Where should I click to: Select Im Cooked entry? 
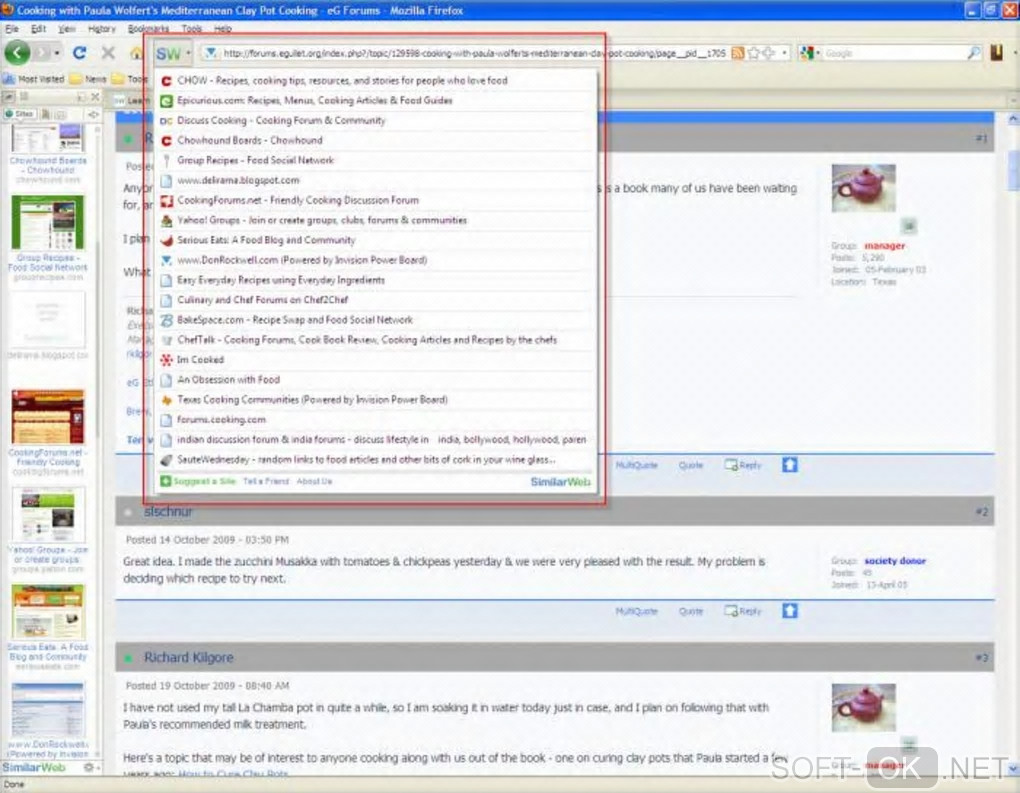(376, 360)
